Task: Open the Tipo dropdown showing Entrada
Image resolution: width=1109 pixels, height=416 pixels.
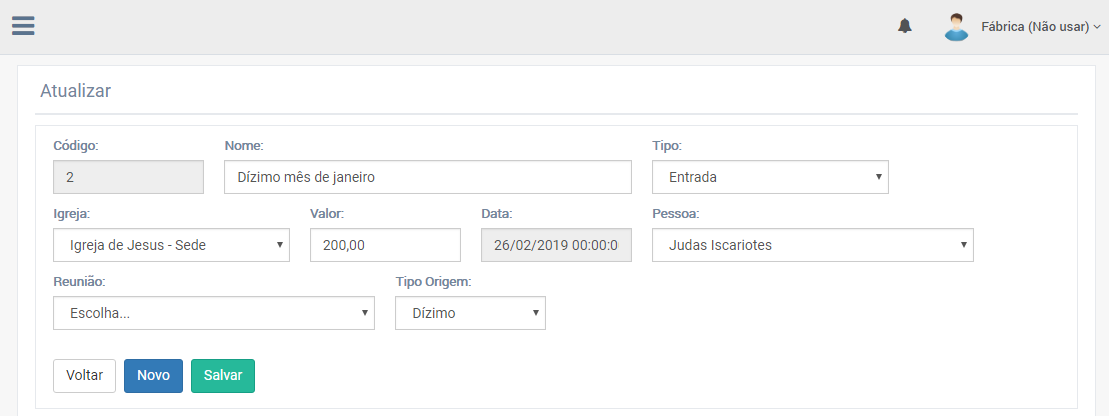Action: [x=770, y=177]
